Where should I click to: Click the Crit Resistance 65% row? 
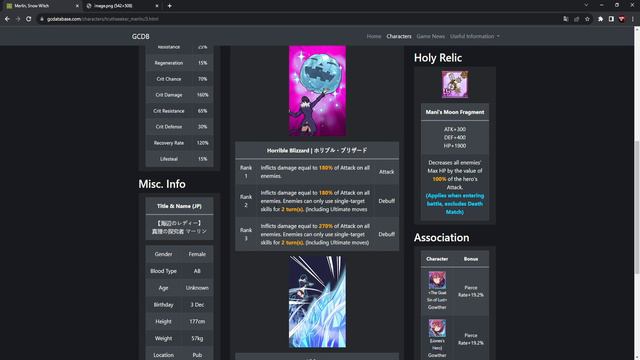pos(179,111)
